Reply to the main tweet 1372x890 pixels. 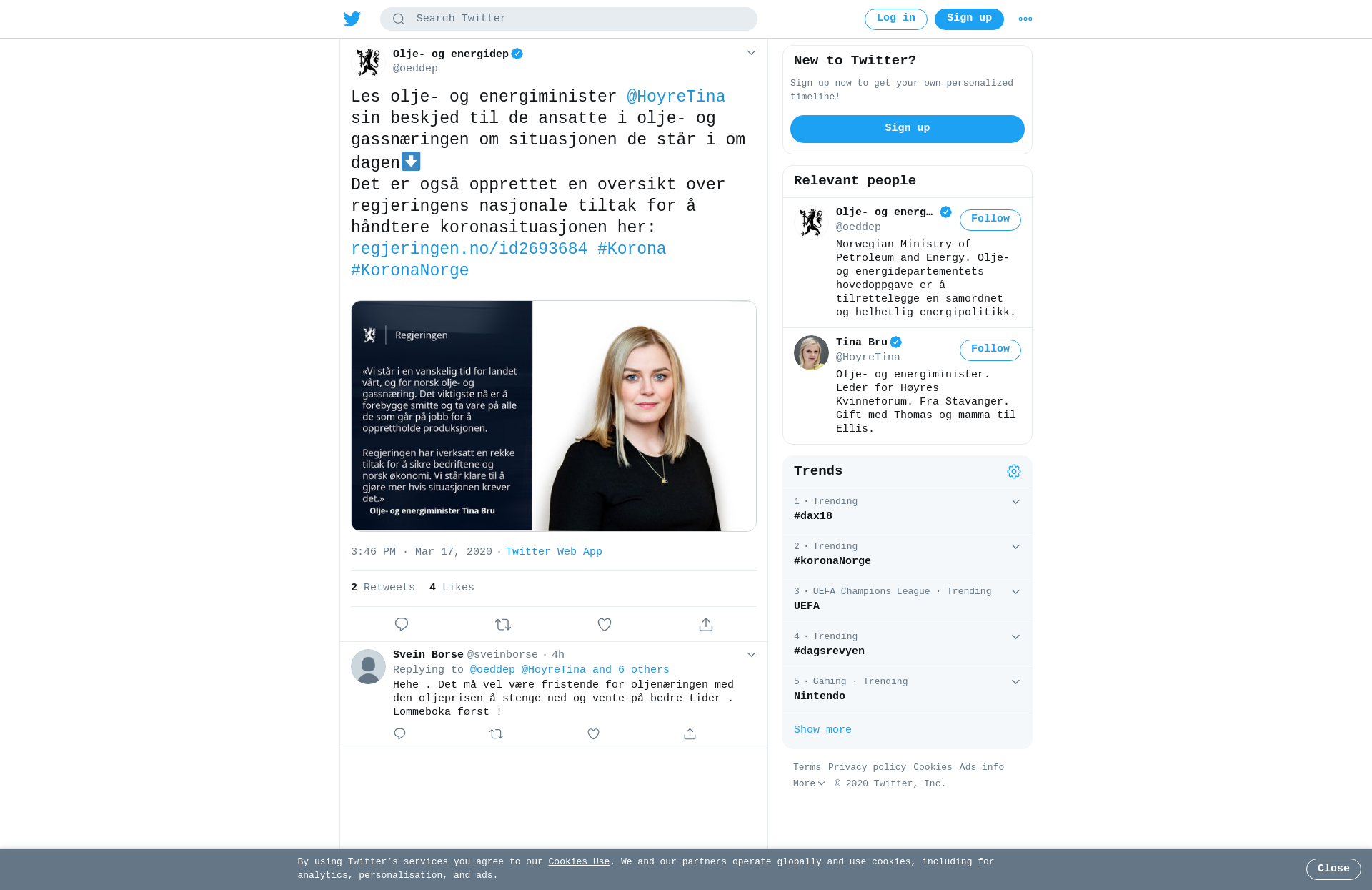pyautogui.click(x=402, y=625)
